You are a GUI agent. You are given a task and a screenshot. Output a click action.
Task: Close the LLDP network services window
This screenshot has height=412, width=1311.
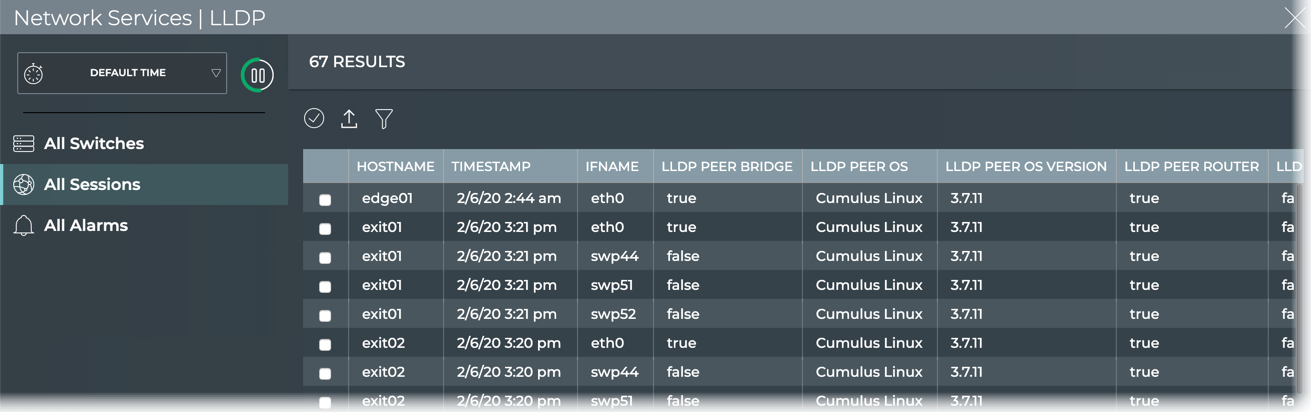point(1294,18)
